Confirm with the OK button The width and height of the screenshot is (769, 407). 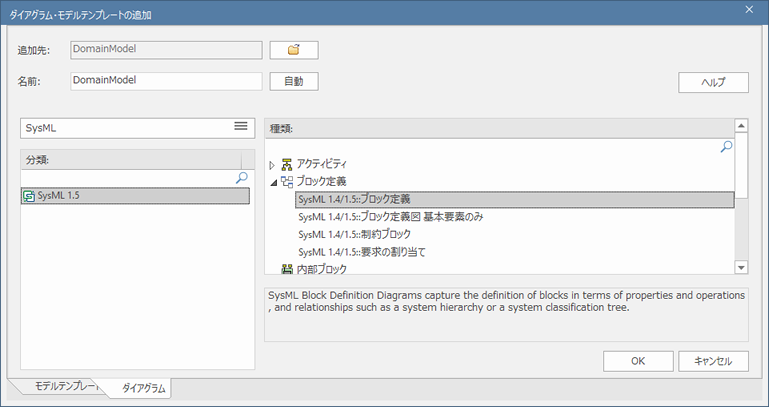click(638, 361)
